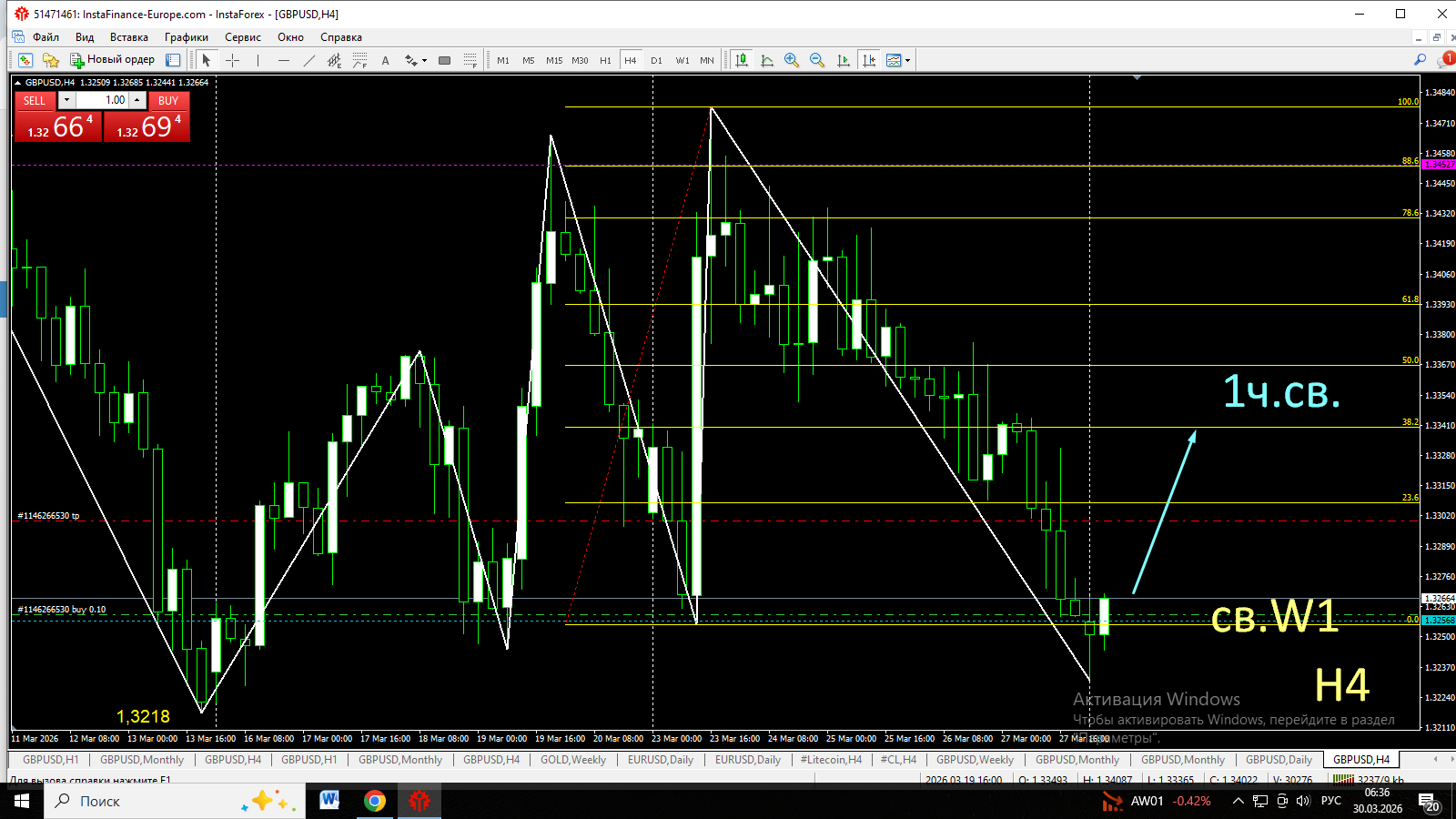Click the Новый ордер button
The width and height of the screenshot is (1456, 819).
pos(113,60)
